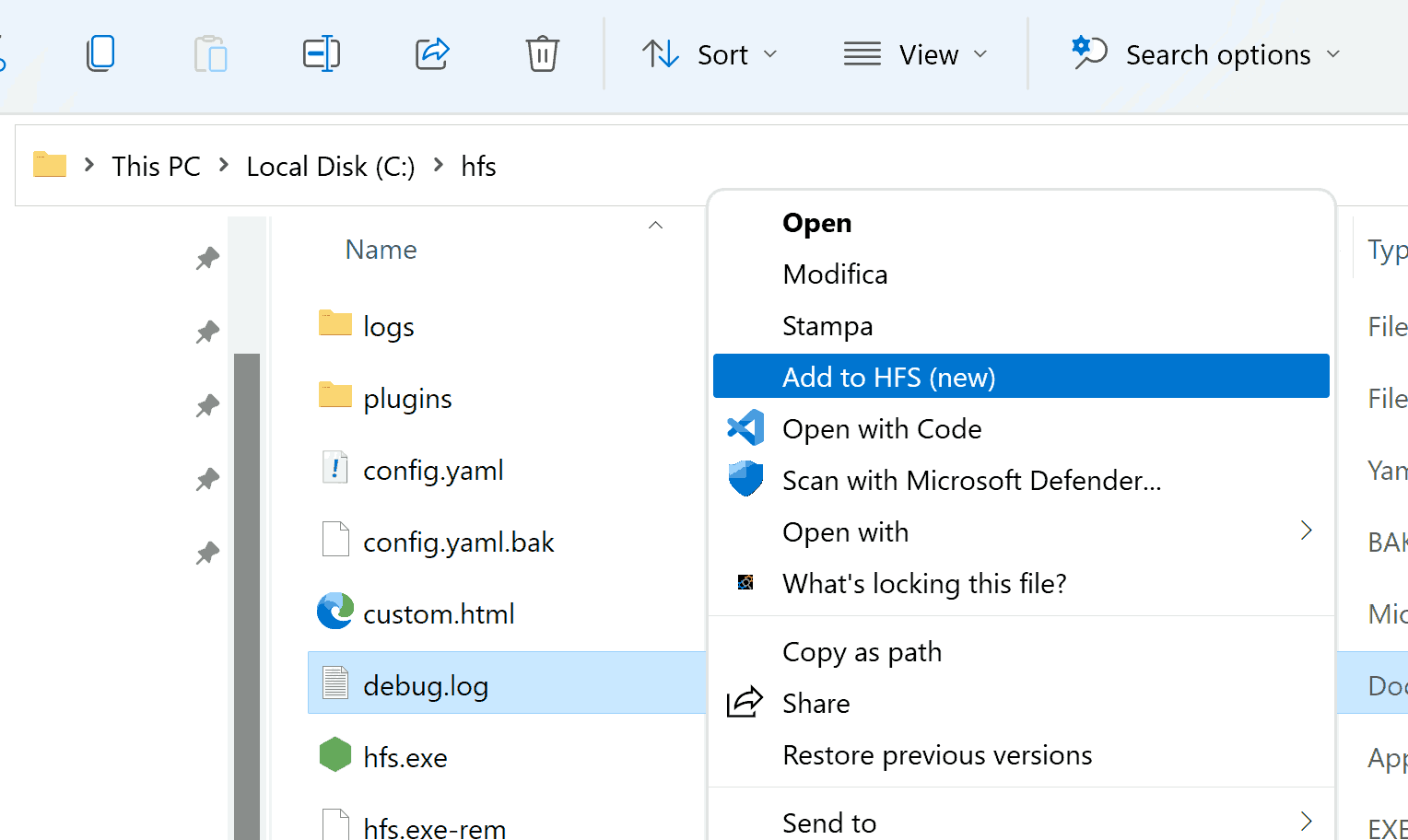Click the custom.html Edge file icon
Screen dimensions: 1408x840
(335, 612)
